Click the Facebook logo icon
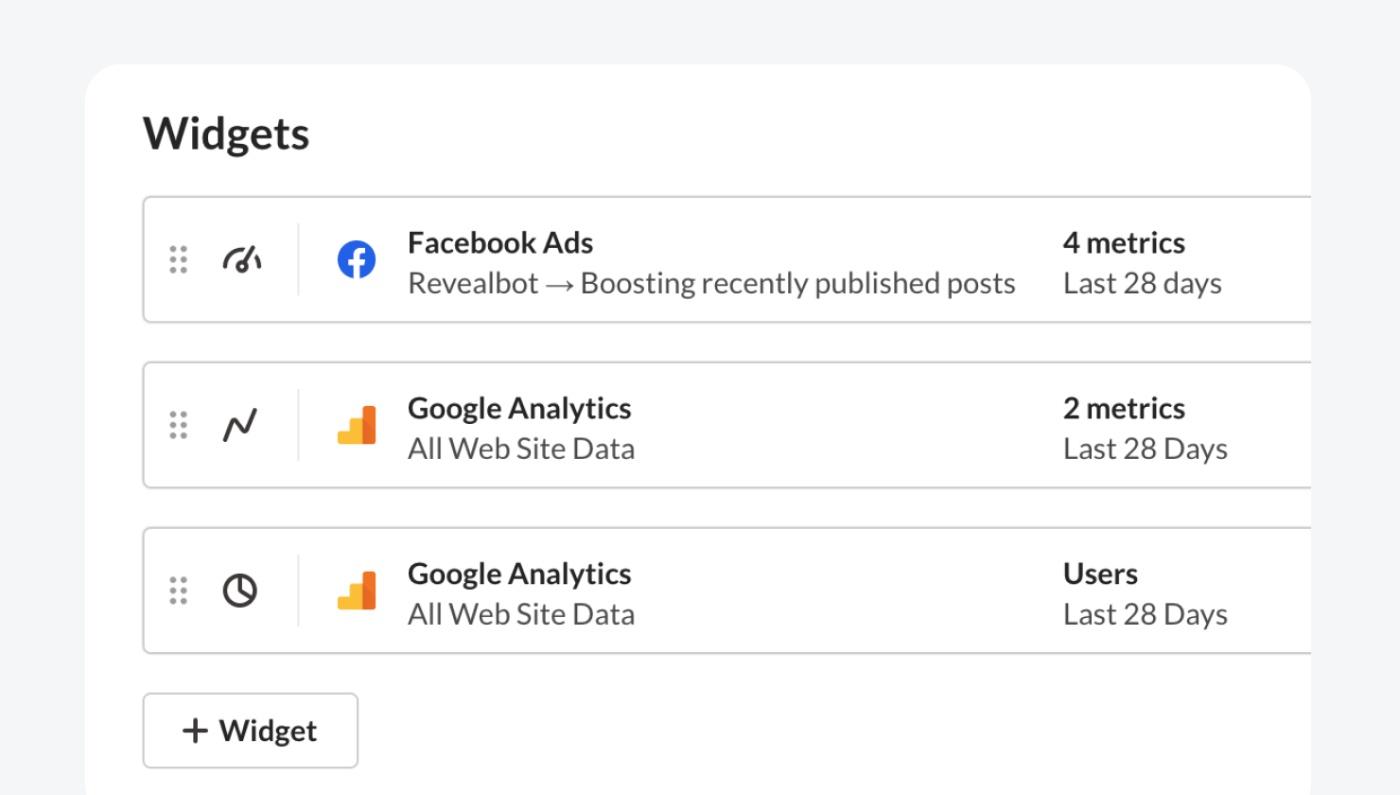 pyautogui.click(x=356, y=260)
